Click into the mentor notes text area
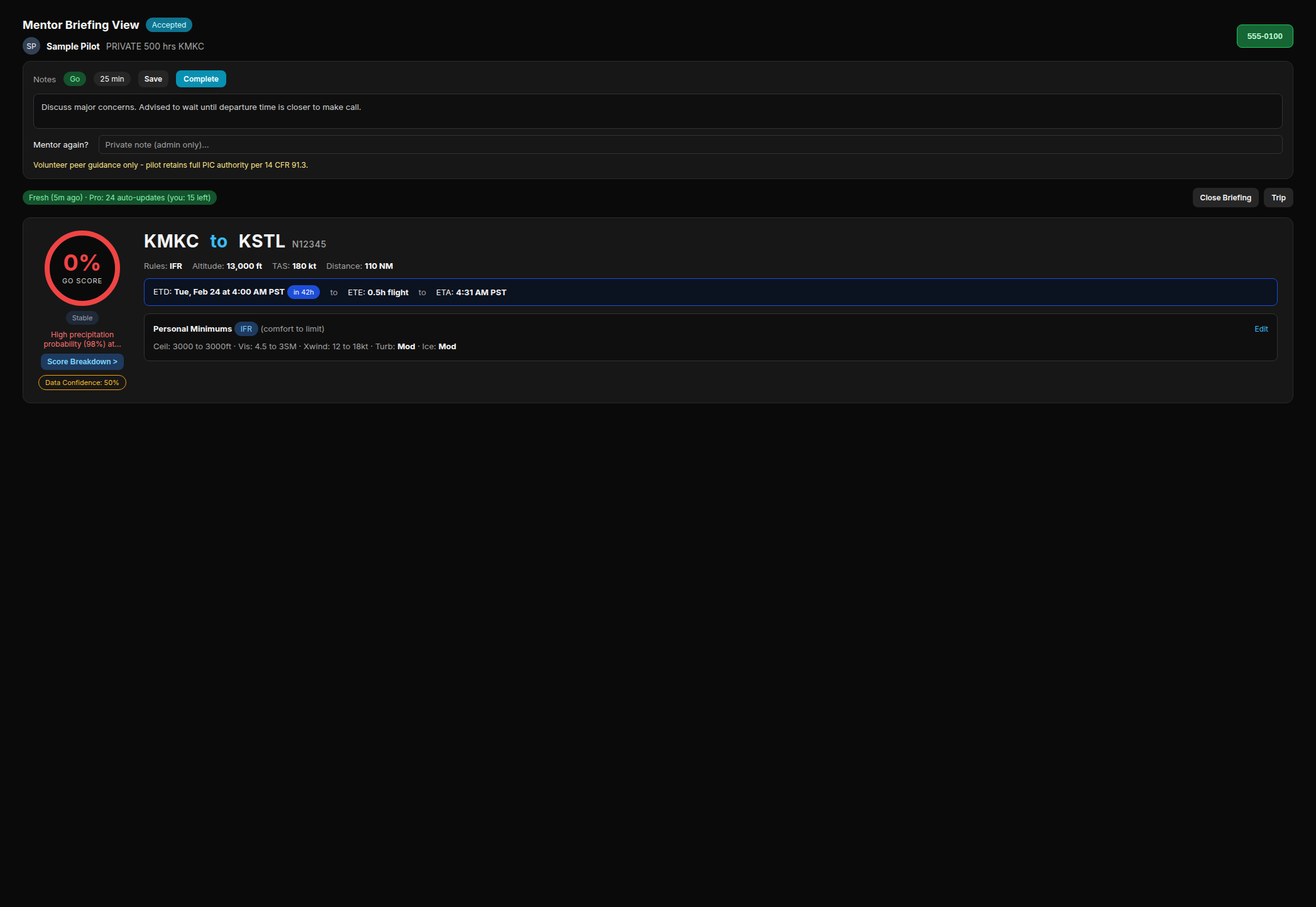Image resolution: width=1316 pixels, height=907 pixels. pos(657,111)
